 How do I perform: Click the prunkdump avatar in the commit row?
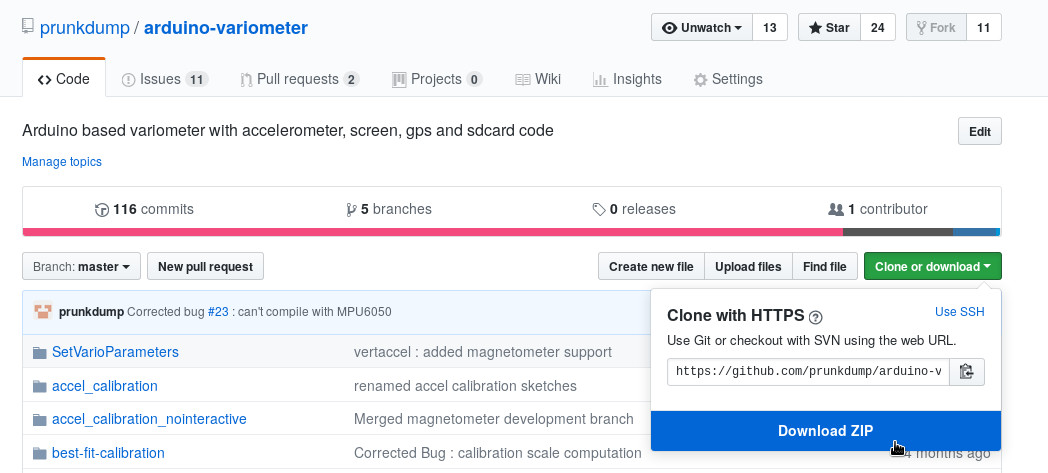[42, 312]
